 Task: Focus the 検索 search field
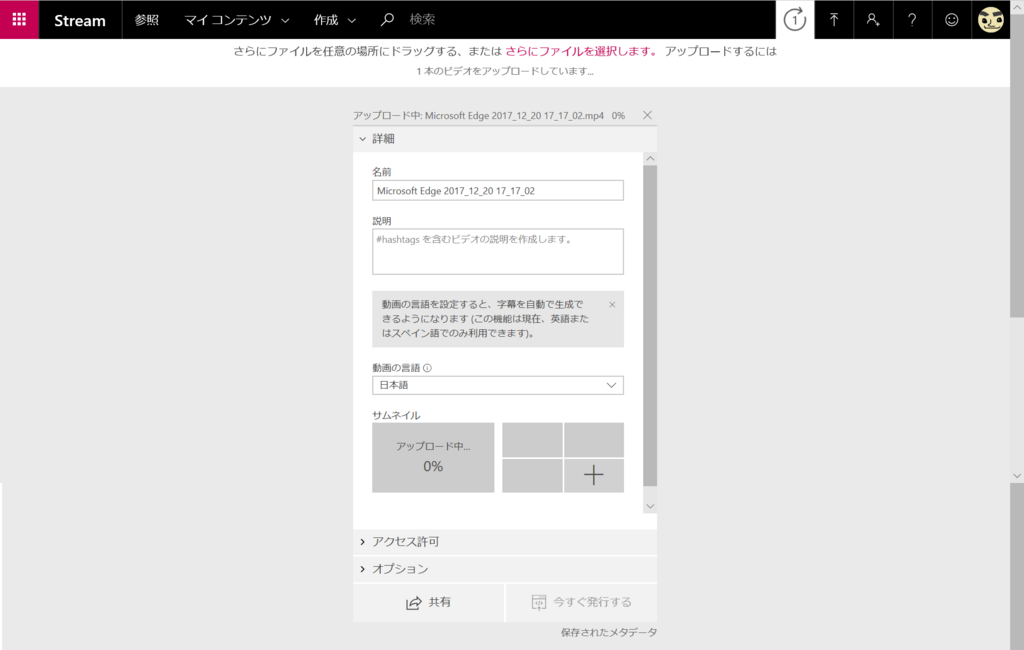coord(422,20)
